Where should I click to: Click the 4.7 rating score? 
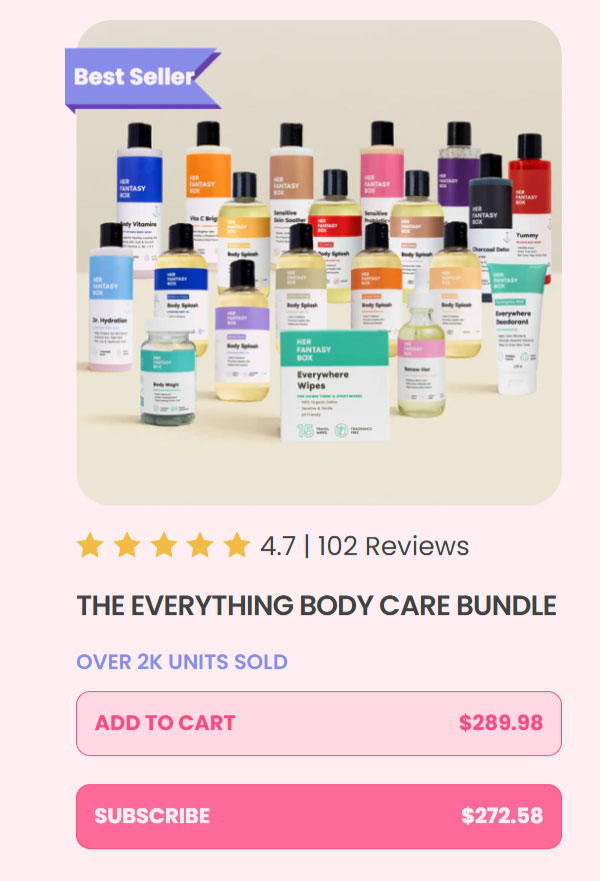[278, 546]
